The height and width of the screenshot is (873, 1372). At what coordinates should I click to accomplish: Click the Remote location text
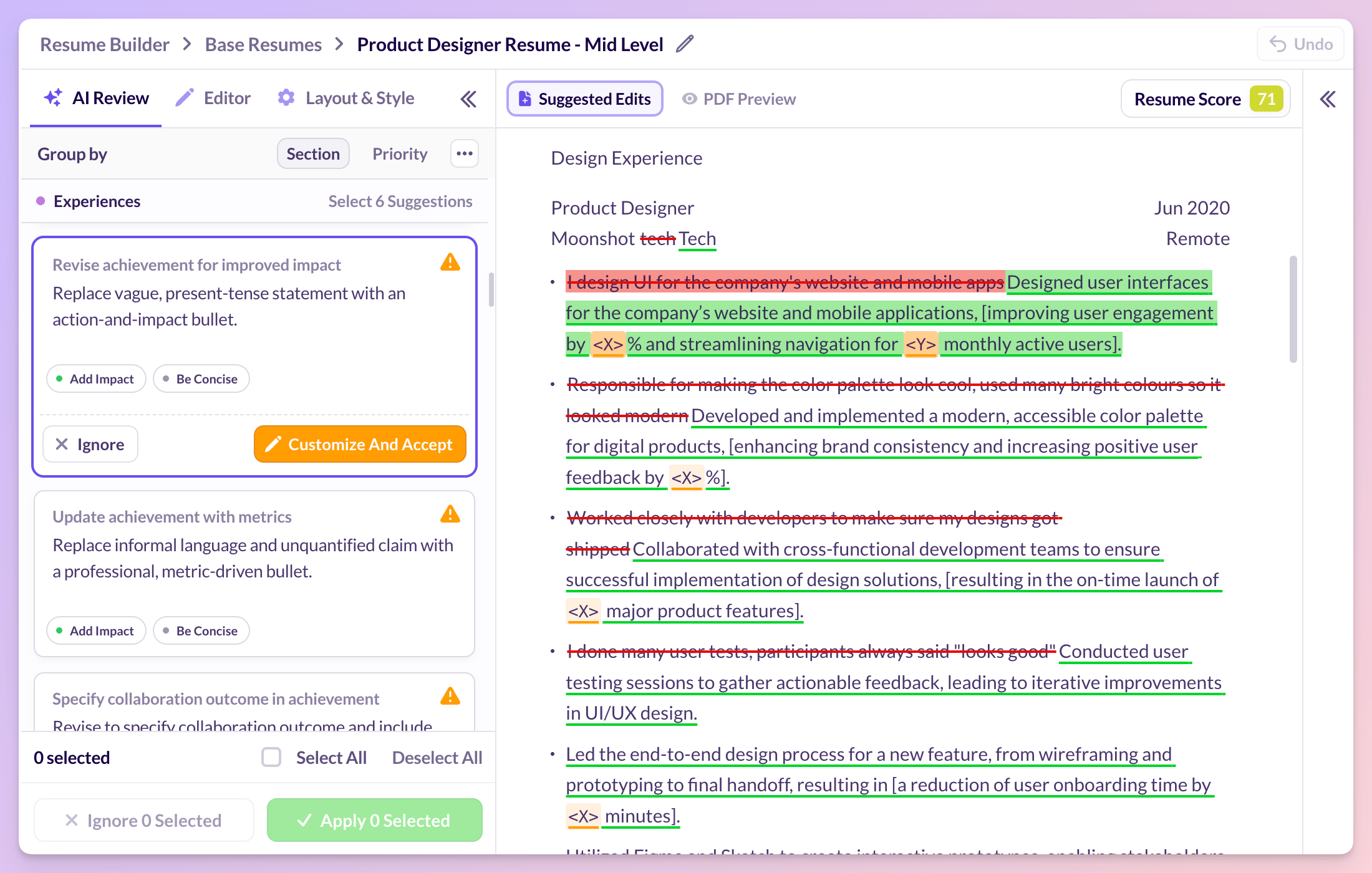[x=1198, y=238]
